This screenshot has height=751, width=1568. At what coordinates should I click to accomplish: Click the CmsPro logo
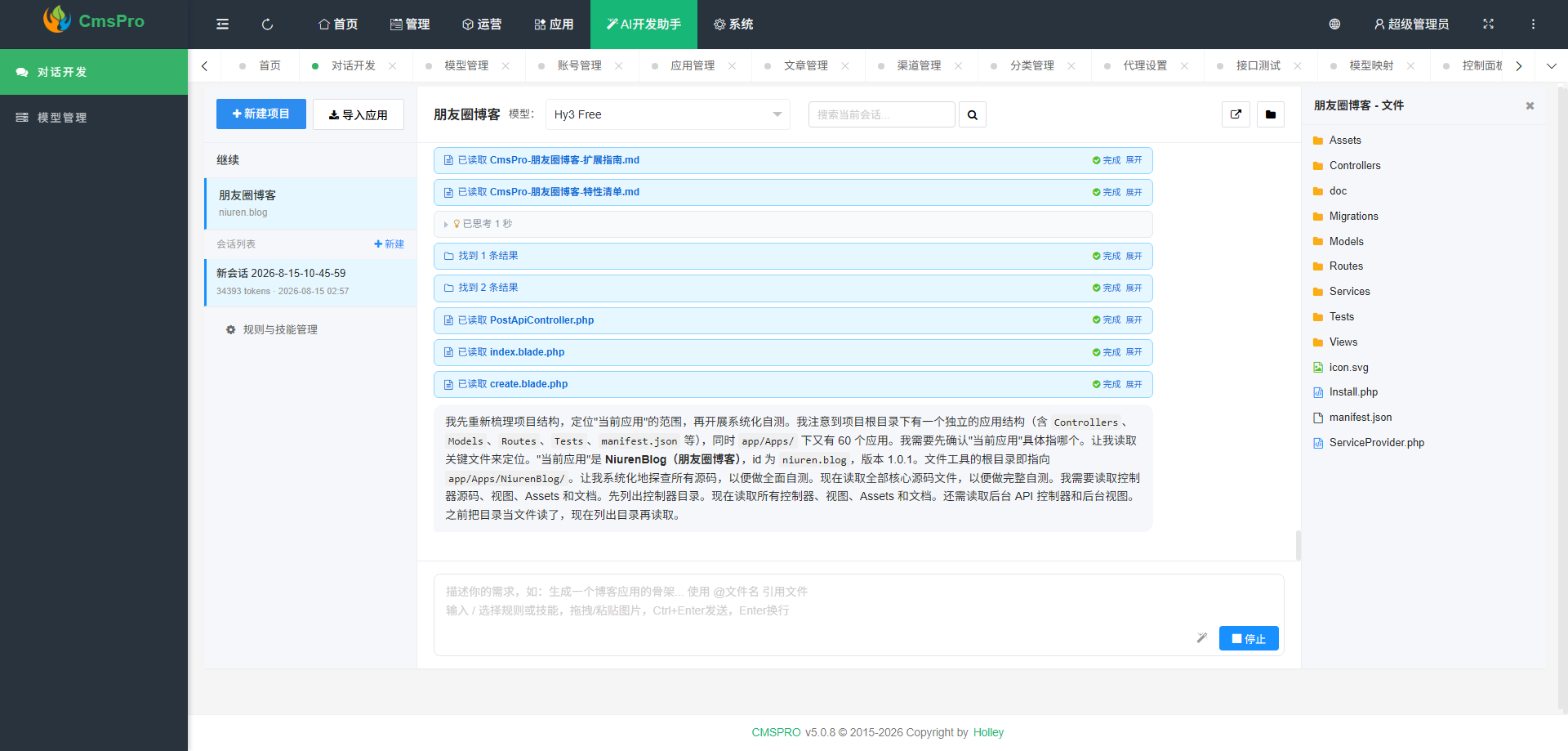pyautogui.click(x=94, y=20)
